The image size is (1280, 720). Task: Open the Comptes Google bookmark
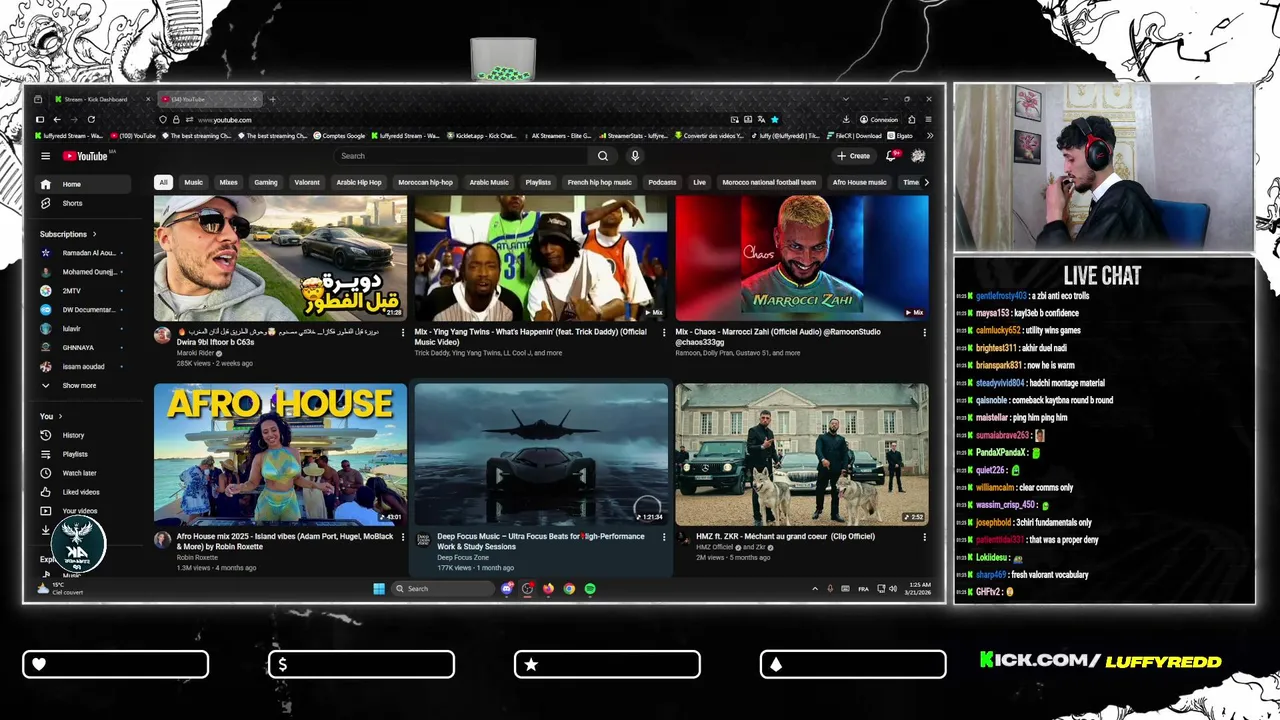click(339, 136)
